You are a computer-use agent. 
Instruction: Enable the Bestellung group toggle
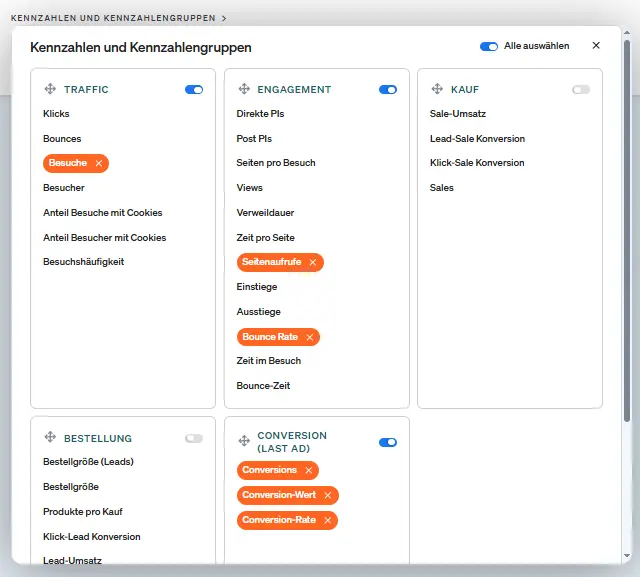[194, 438]
